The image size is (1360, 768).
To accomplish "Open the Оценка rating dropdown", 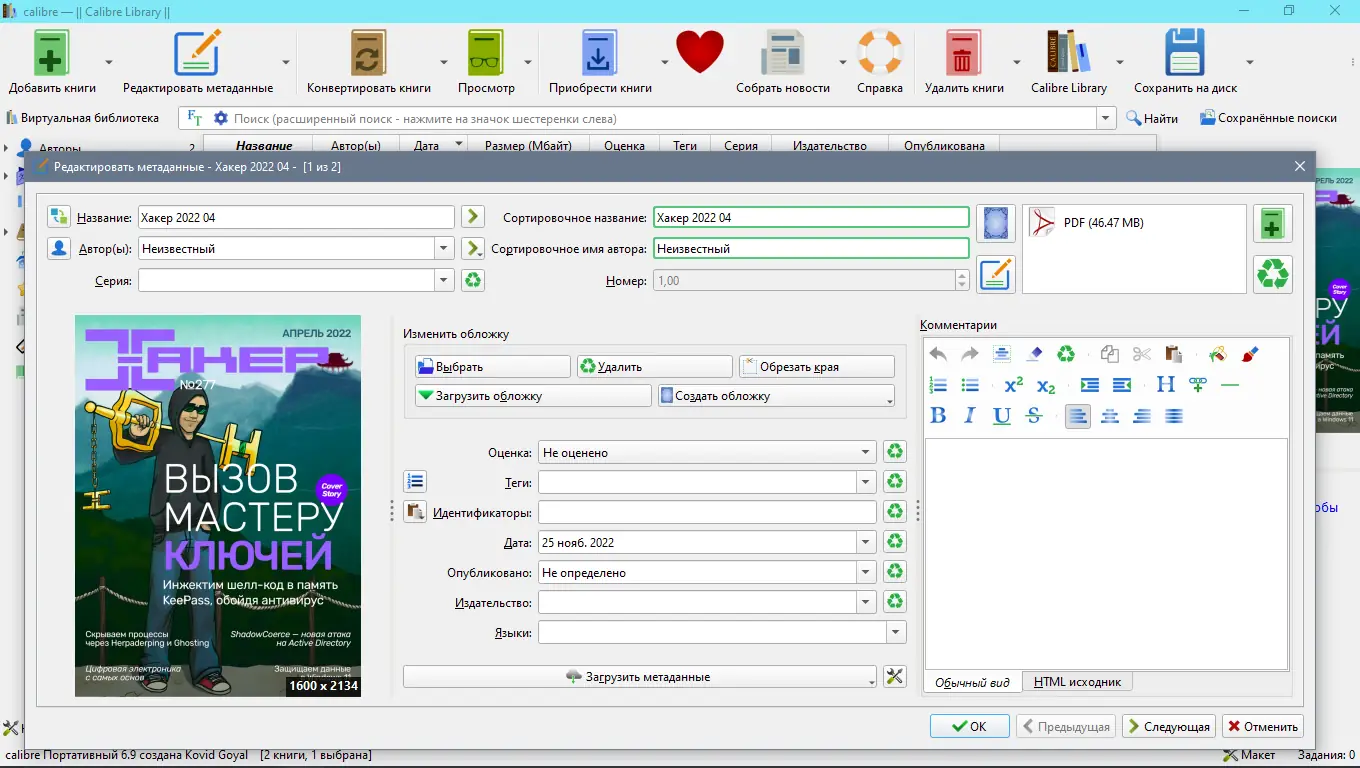I will coord(865,453).
